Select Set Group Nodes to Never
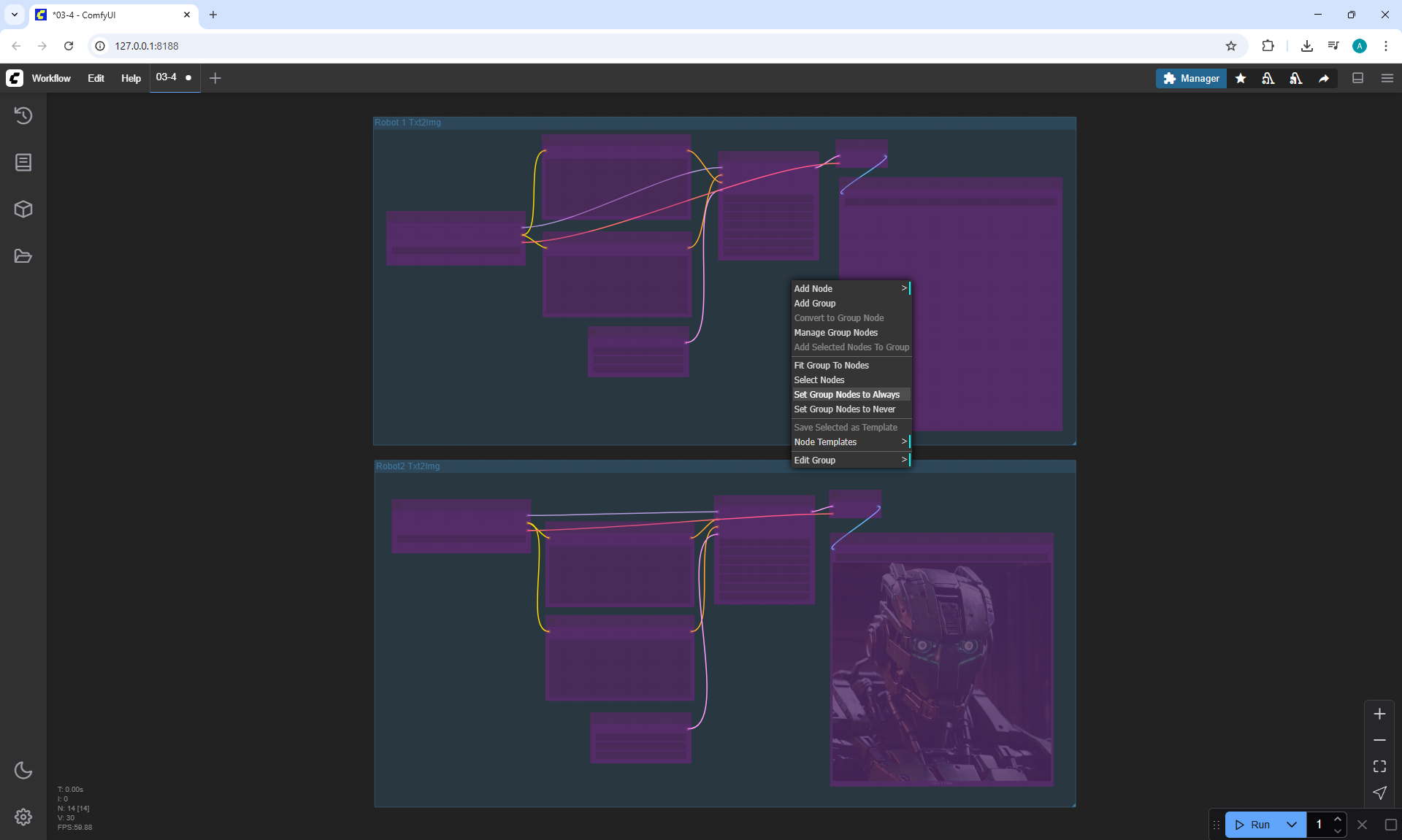This screenshot has width=1402, height=840. tap(844, 409)
